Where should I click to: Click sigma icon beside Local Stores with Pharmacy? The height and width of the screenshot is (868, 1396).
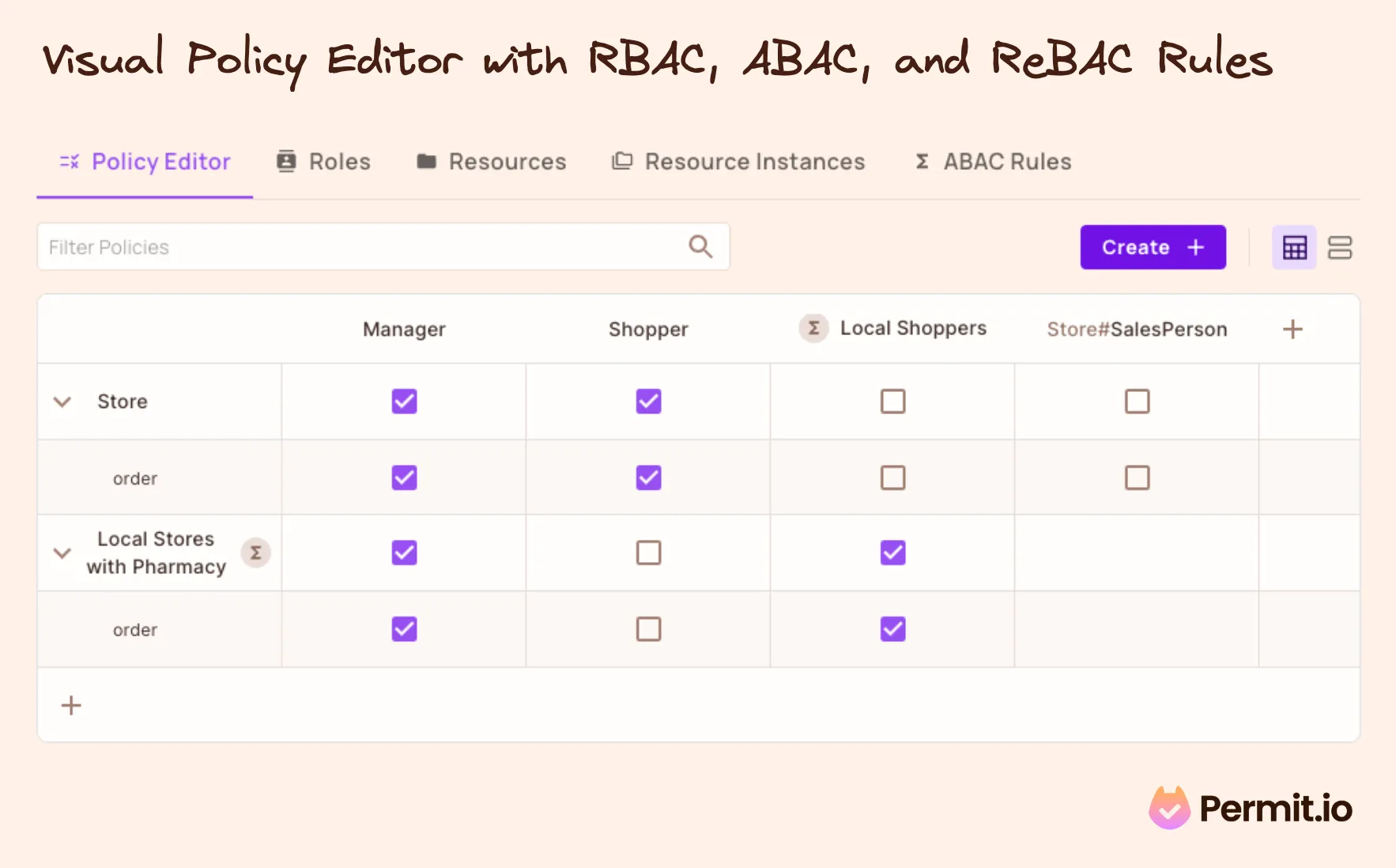coord(255,553)
